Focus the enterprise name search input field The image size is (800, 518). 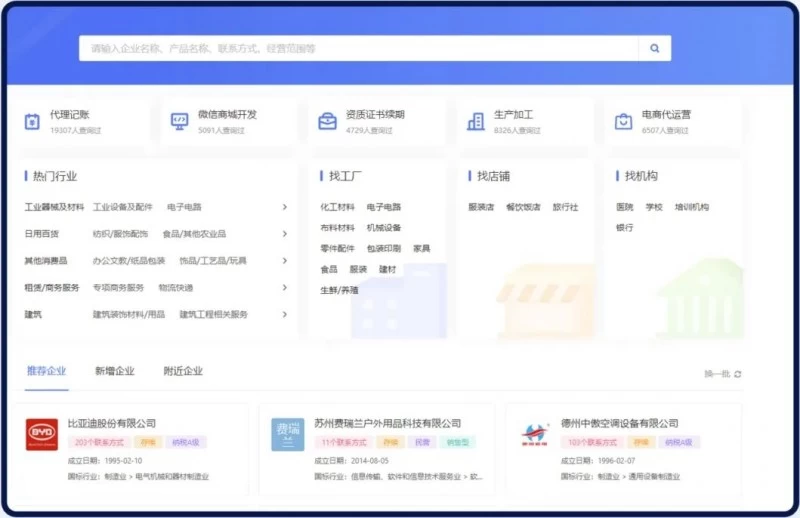(360, 48)
